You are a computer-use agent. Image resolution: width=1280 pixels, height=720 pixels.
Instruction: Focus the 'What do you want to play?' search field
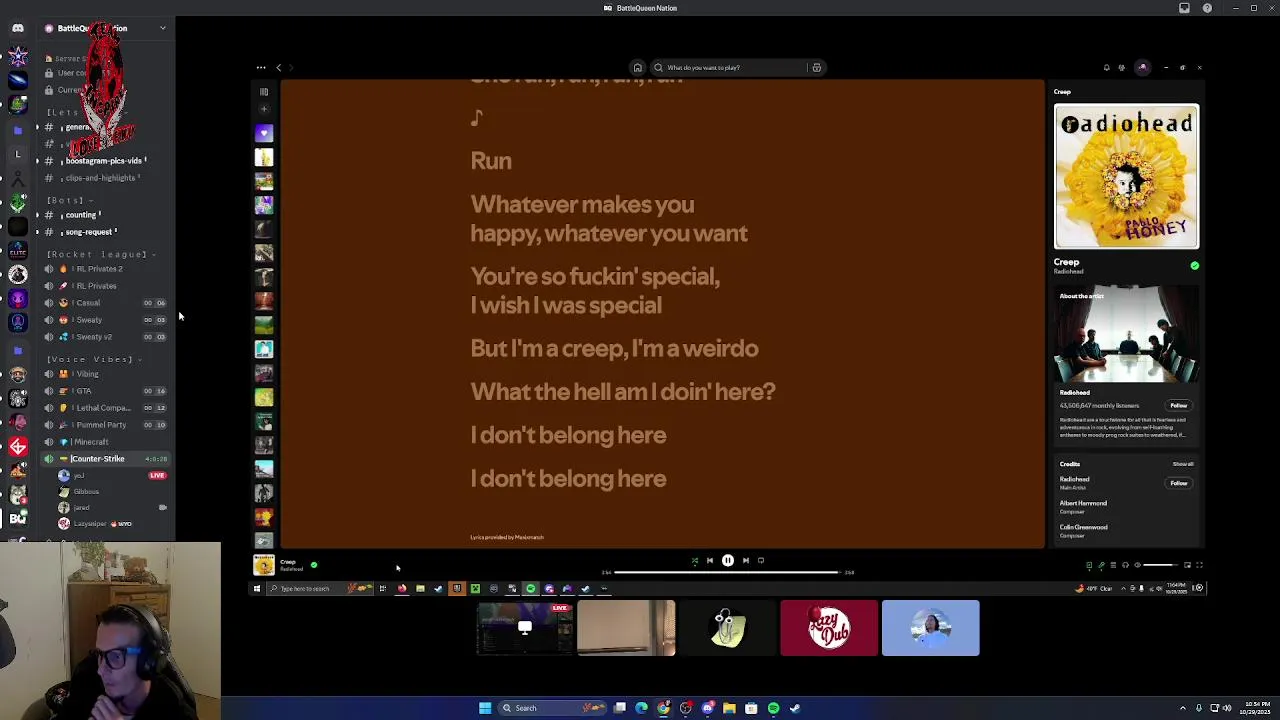pyautogui.click(x=730, y=68)
